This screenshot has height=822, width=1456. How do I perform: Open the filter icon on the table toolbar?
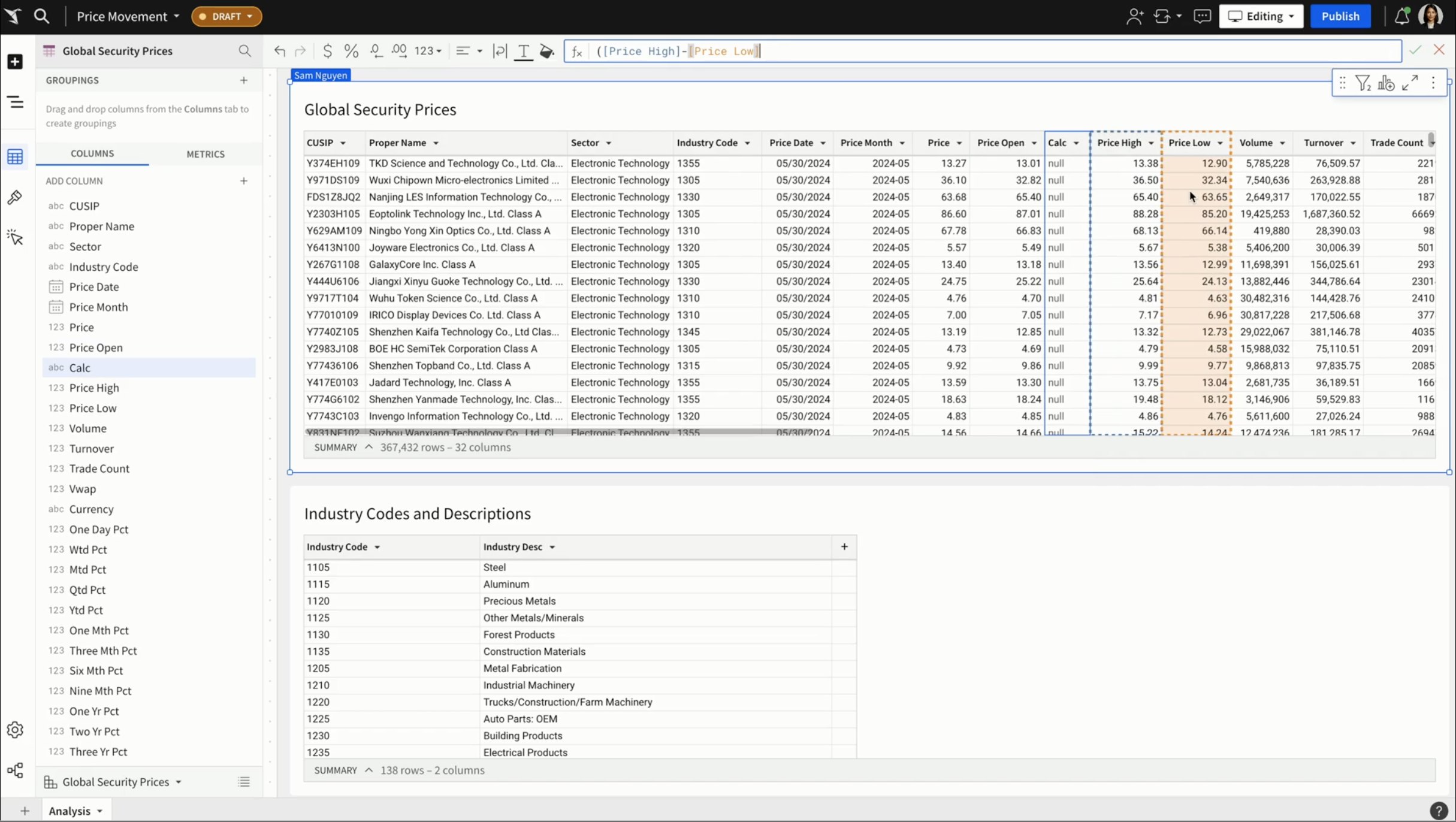1364,82
